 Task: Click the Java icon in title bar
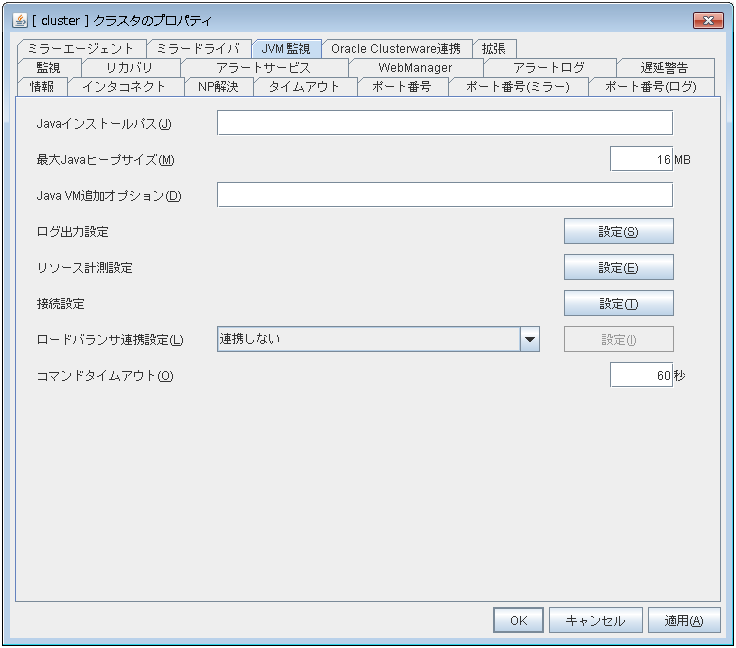(19, 20)
